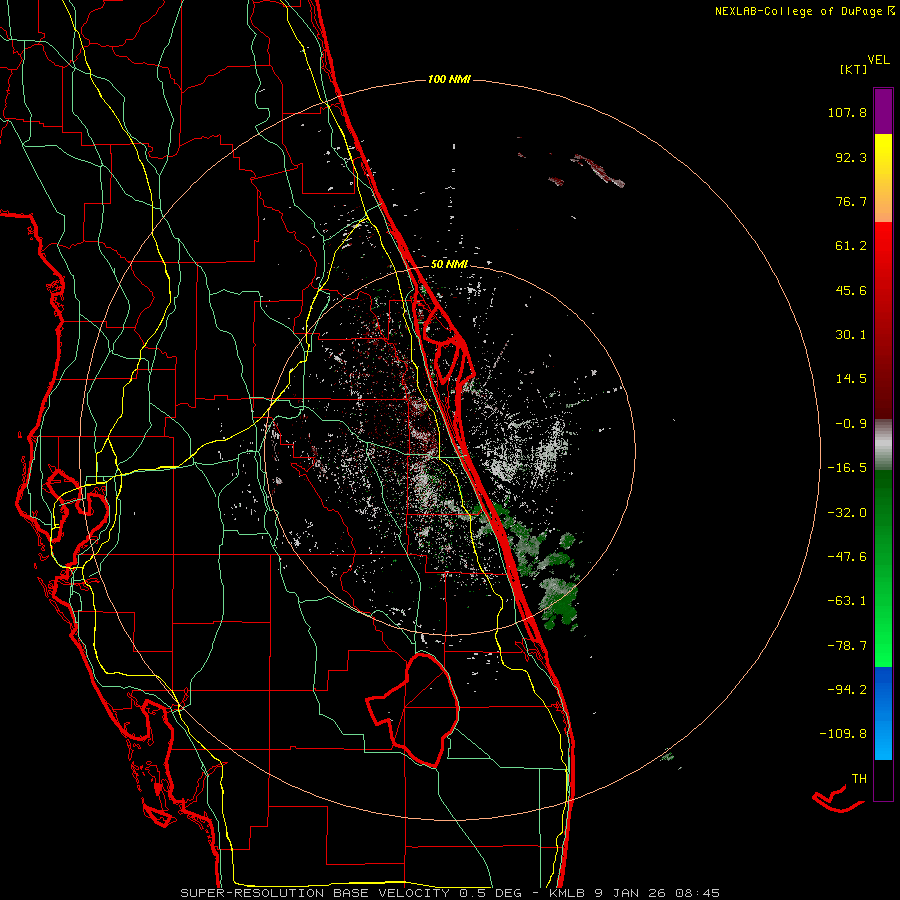
Task: Click the 92.3 velocity scale value
Action: (x=851, y=157)
